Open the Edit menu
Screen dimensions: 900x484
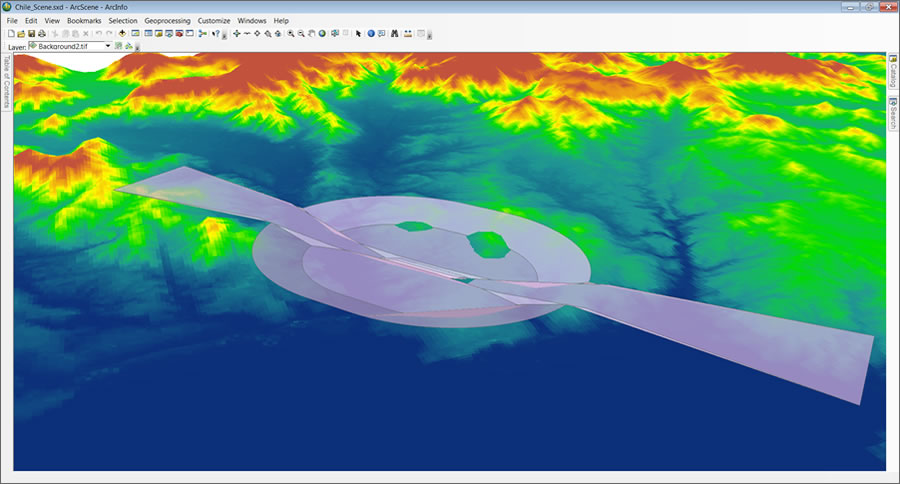(x=31, y=21)
